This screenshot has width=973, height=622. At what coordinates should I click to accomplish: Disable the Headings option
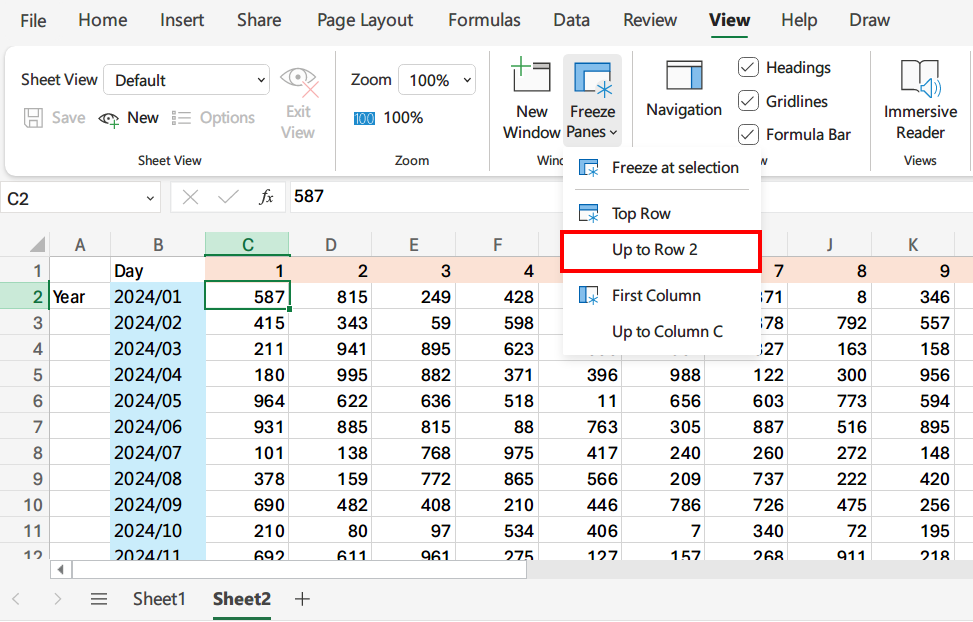click(x=747, y=67)
